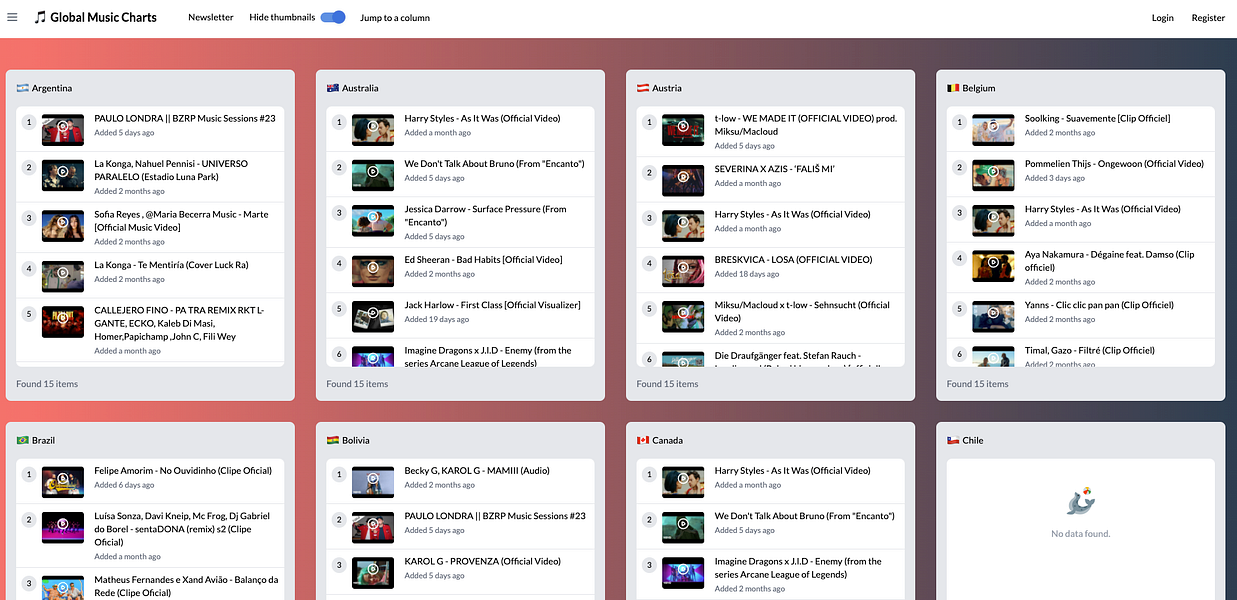The height and width of the screenshot is (600, 1237).
Task: Click the Argentina flag icon
Action: pyautogui.click(x=22, y=88)
